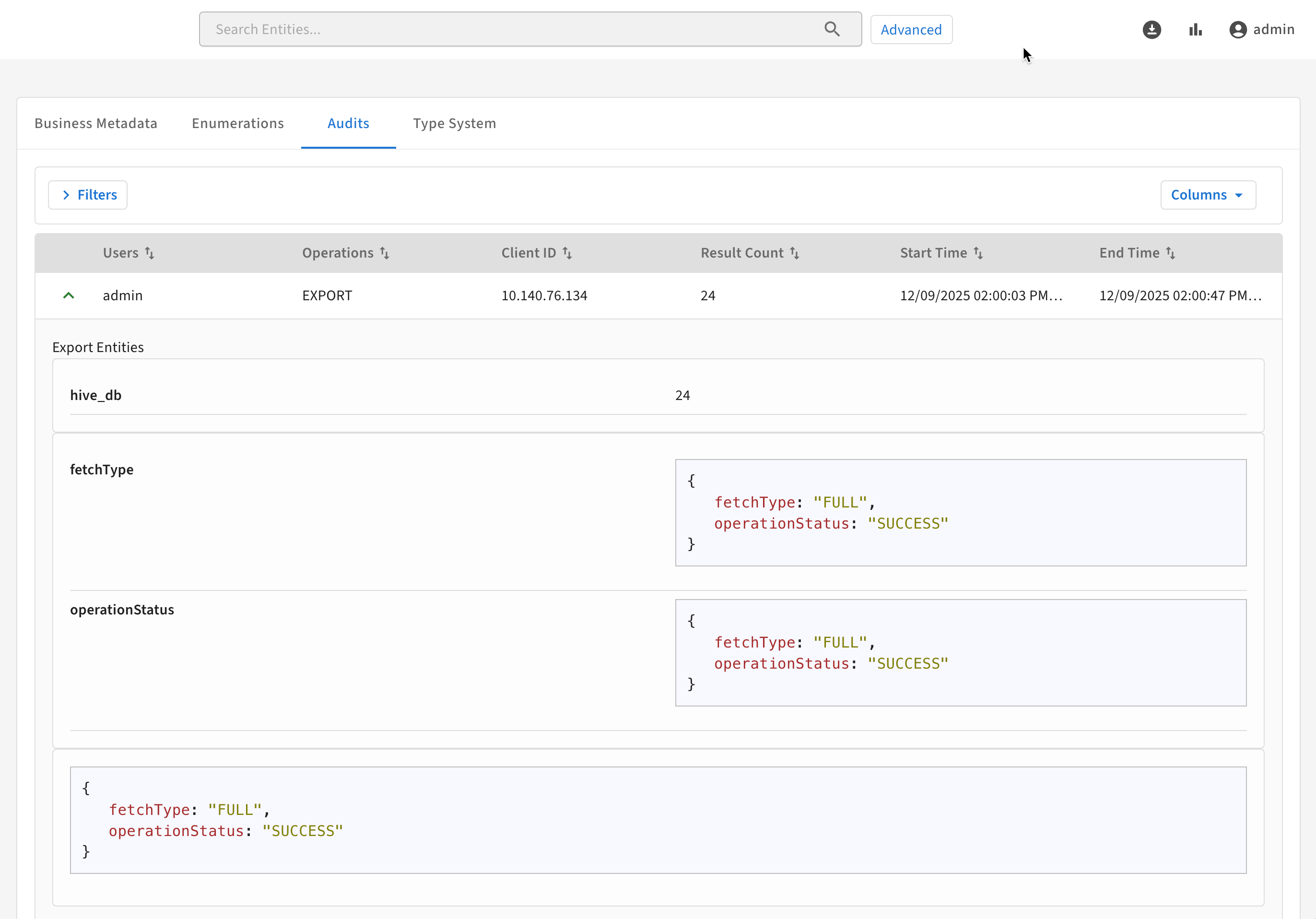Open the statistics bar chart icon

[1195, 30]
